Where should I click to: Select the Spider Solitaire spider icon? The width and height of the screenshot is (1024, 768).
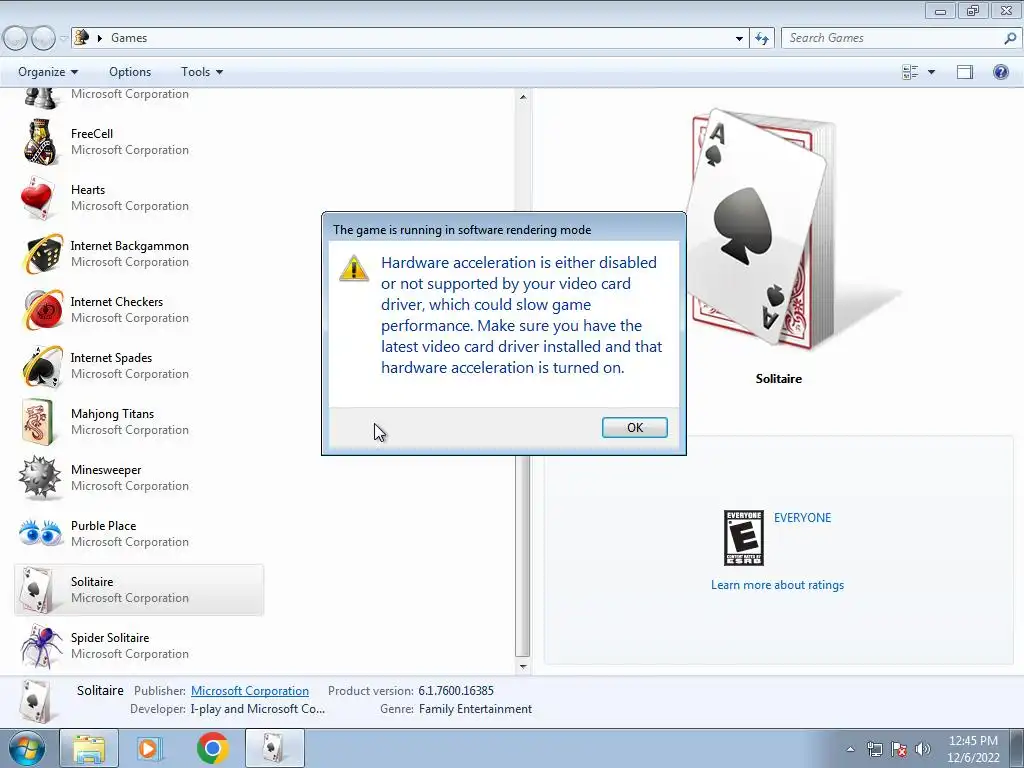(x=40, y=646)
